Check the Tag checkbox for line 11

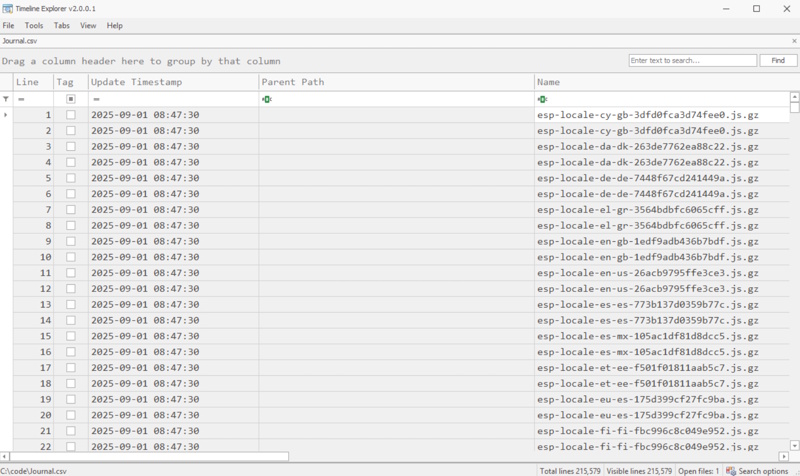pos(71,273)
